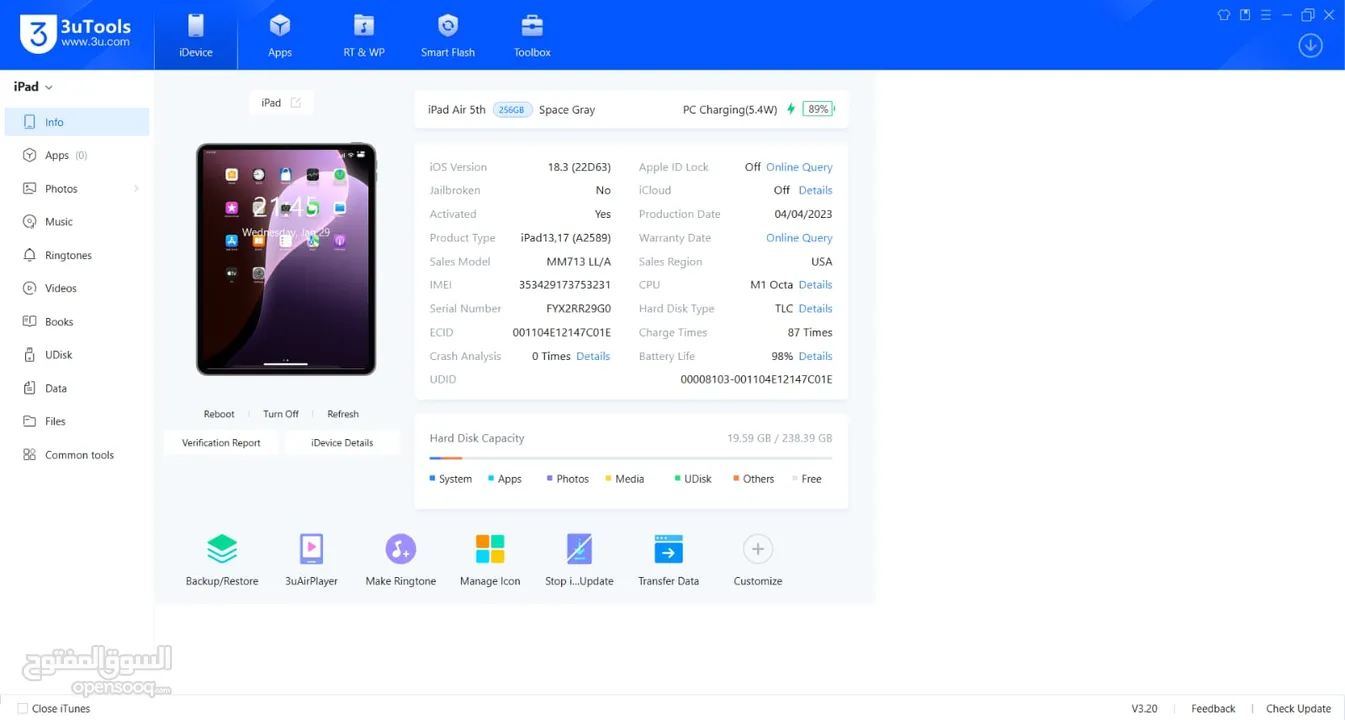View iCloud Details link
1345x720 pixels.
pos(815,190)
